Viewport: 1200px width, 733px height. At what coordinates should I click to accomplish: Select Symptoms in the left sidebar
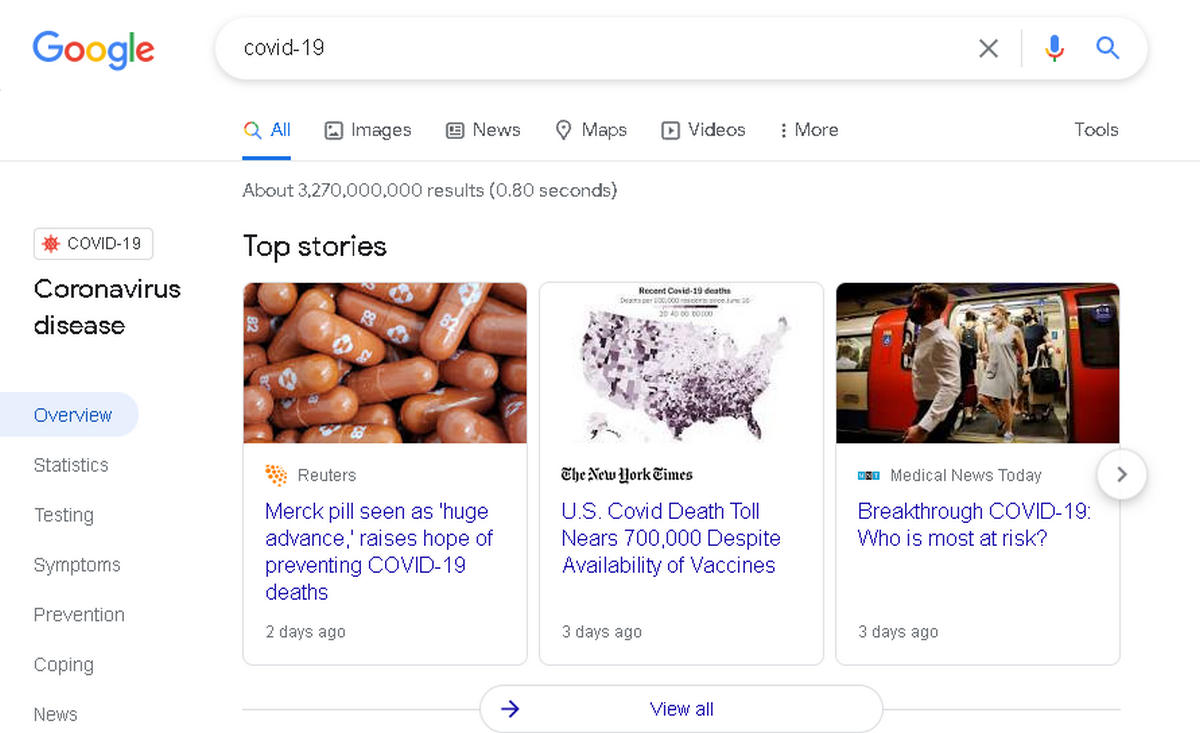pos(77,565)
